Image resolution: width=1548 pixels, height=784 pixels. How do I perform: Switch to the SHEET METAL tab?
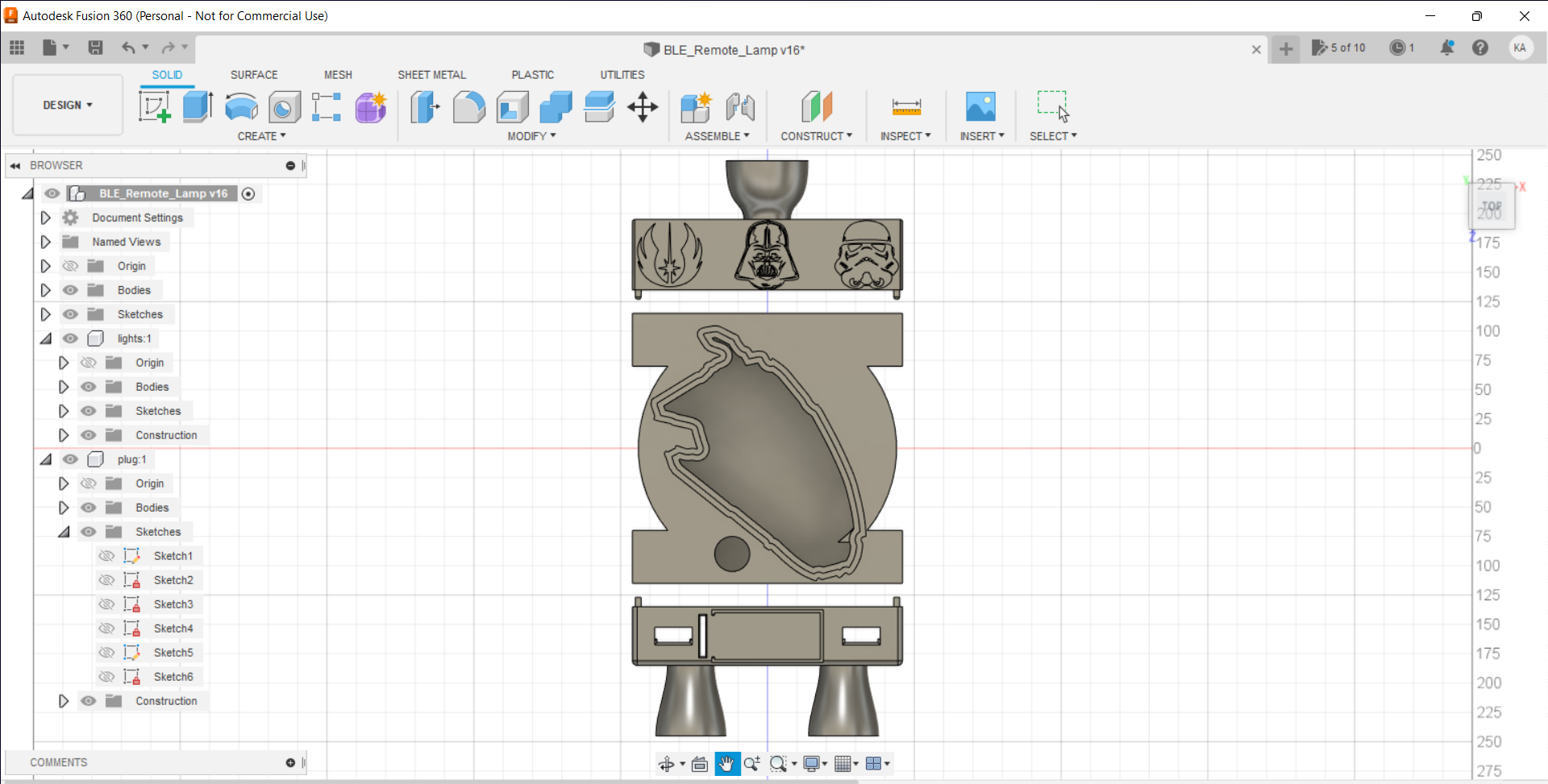point(432,74)
